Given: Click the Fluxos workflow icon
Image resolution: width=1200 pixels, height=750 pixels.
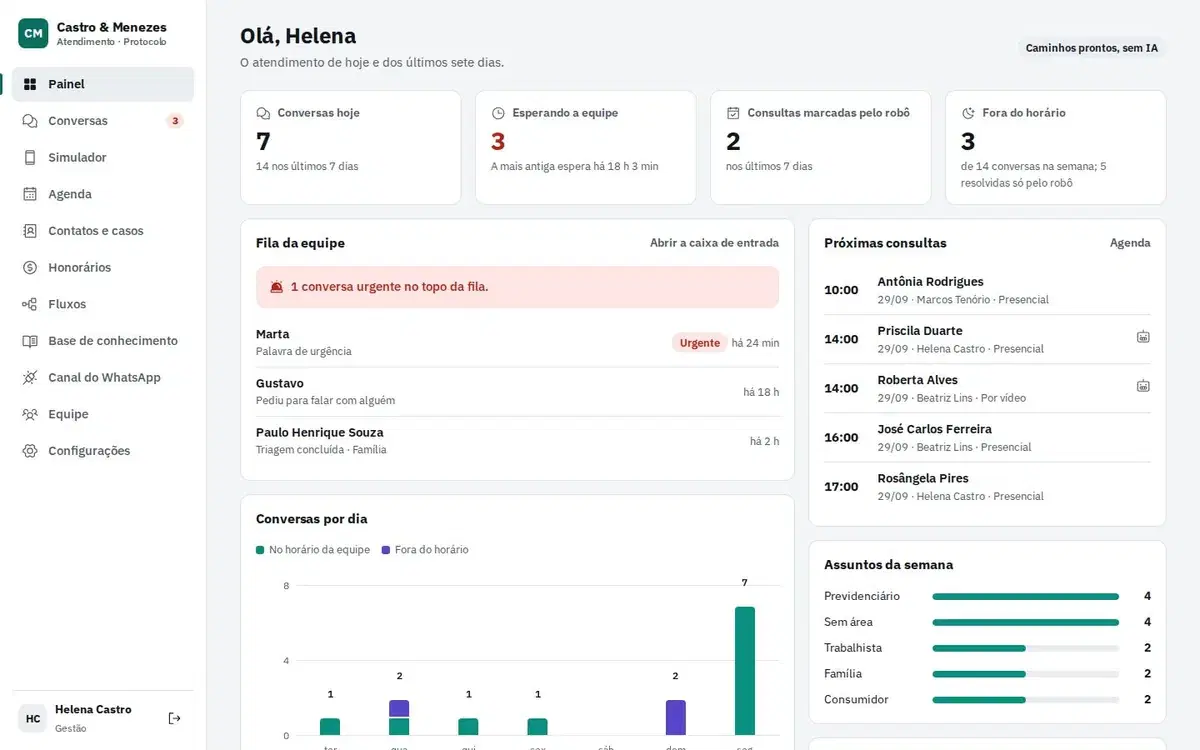Looking at the screenshot, I should [30, 304].
